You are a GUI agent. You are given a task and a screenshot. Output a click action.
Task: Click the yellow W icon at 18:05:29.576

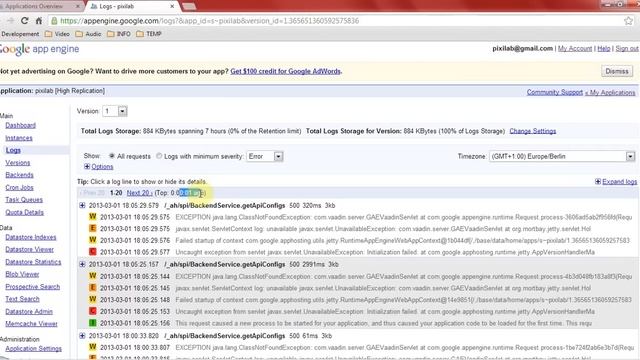click(x=93, y=240)
